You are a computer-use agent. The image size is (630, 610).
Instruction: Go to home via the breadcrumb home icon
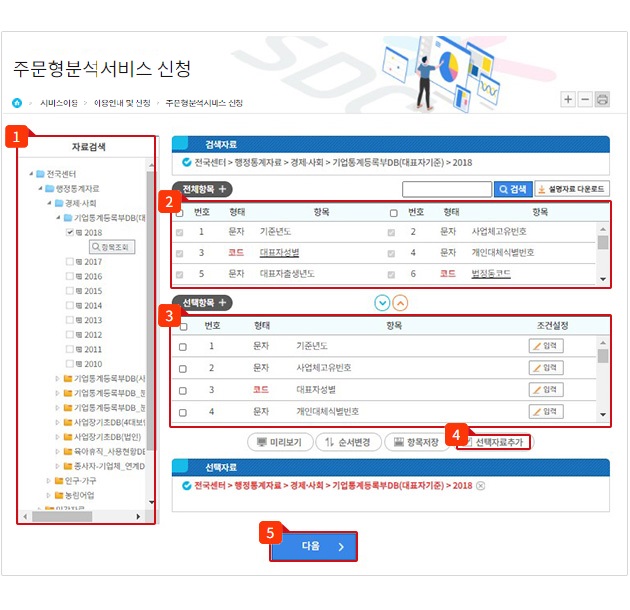17,103
